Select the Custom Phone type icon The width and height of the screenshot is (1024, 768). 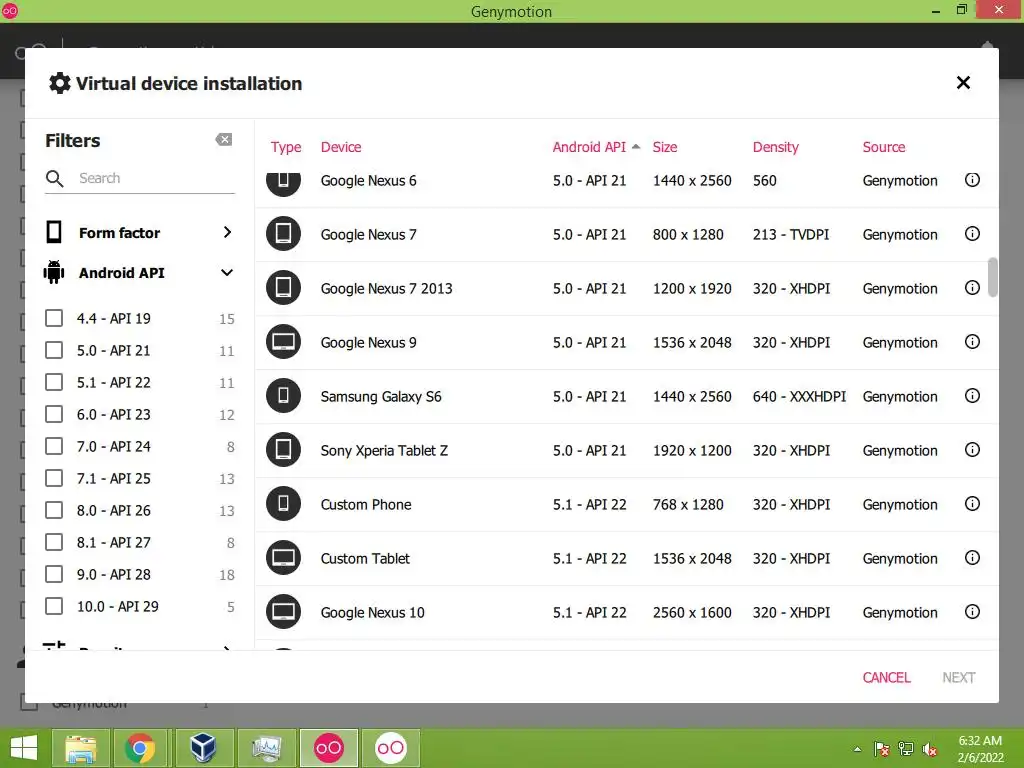[283, 504]
